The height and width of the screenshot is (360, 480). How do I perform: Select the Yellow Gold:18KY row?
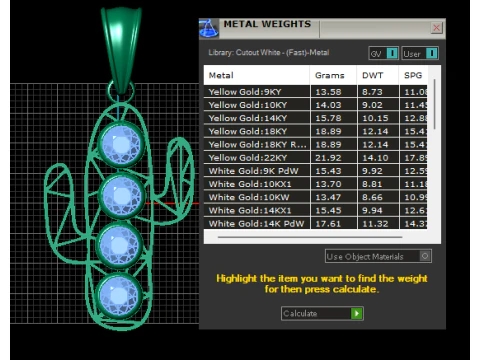click(x=315, y=131)
